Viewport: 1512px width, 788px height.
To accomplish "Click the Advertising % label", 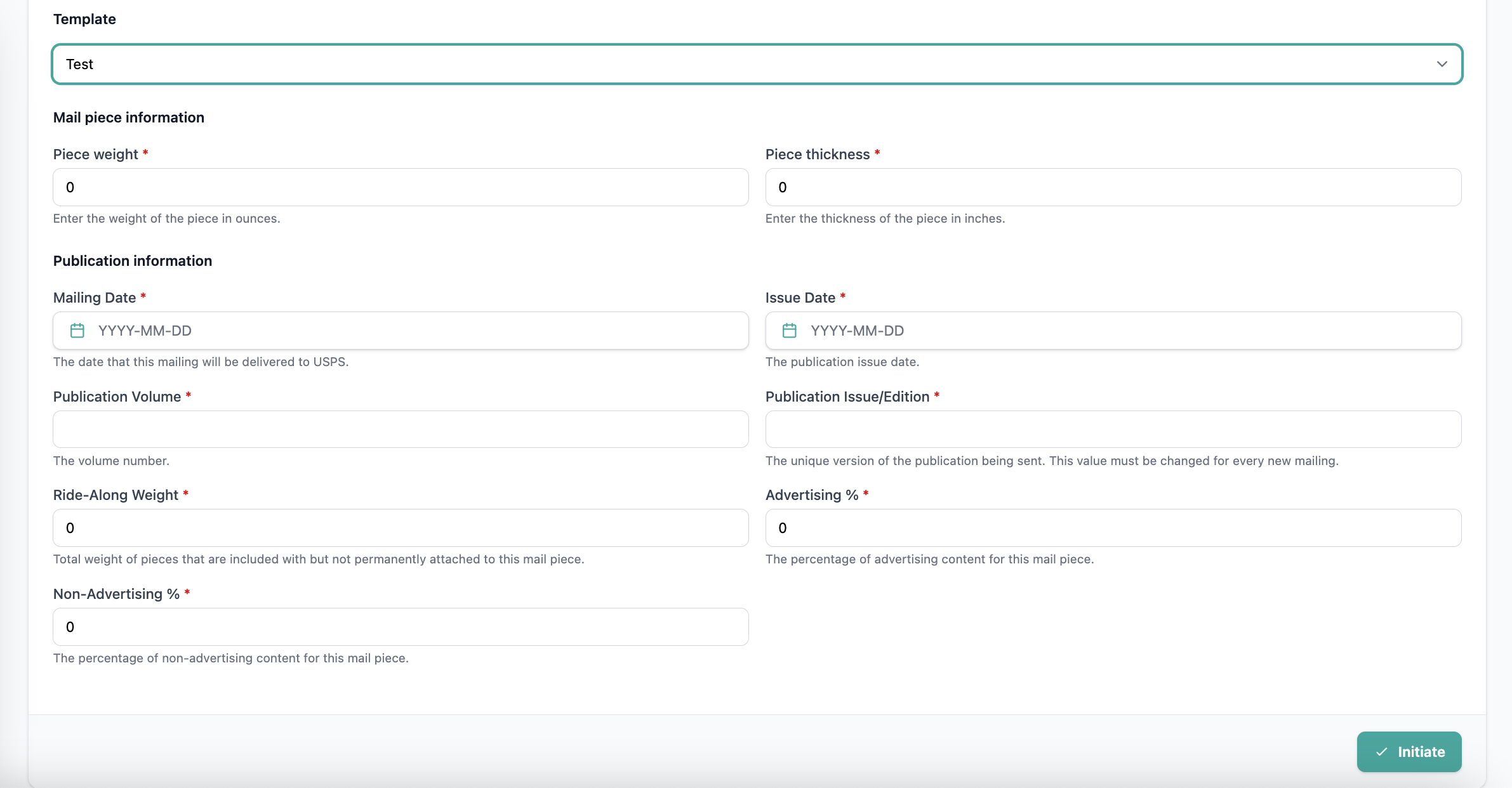I will click(x=812, y=495).
